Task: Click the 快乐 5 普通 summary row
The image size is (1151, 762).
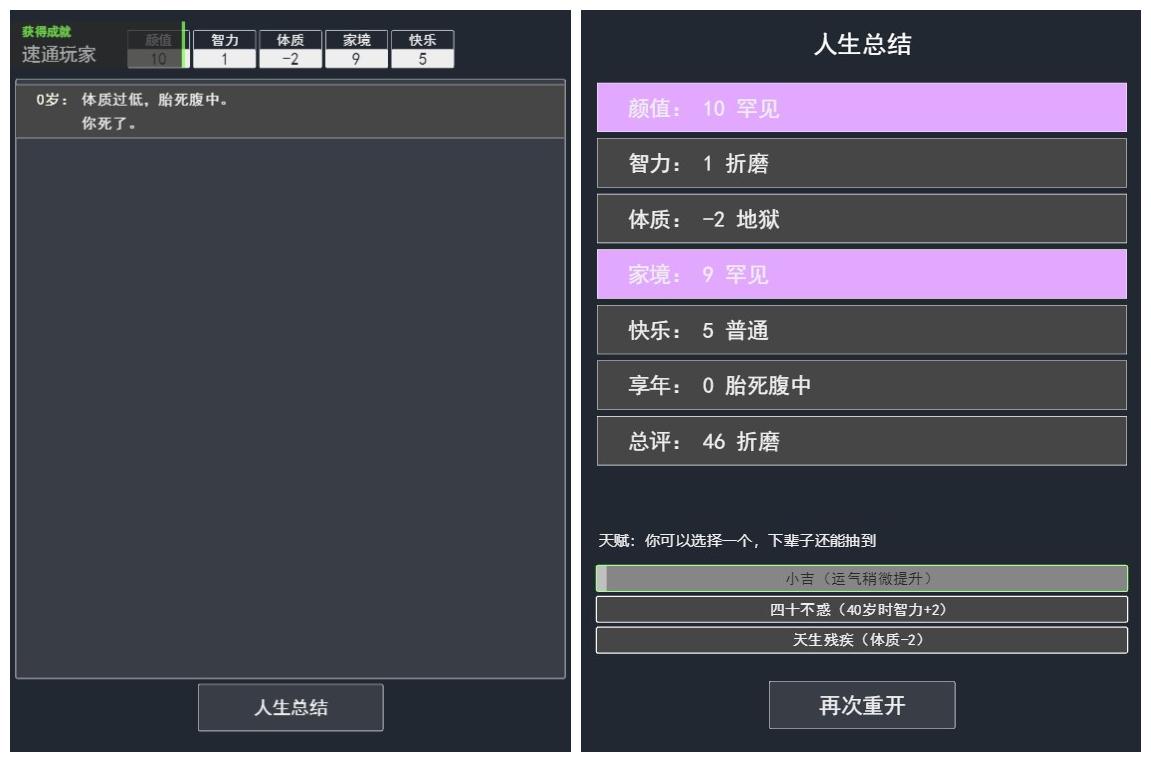Action: pyautogui.click(x=862, y=330)
